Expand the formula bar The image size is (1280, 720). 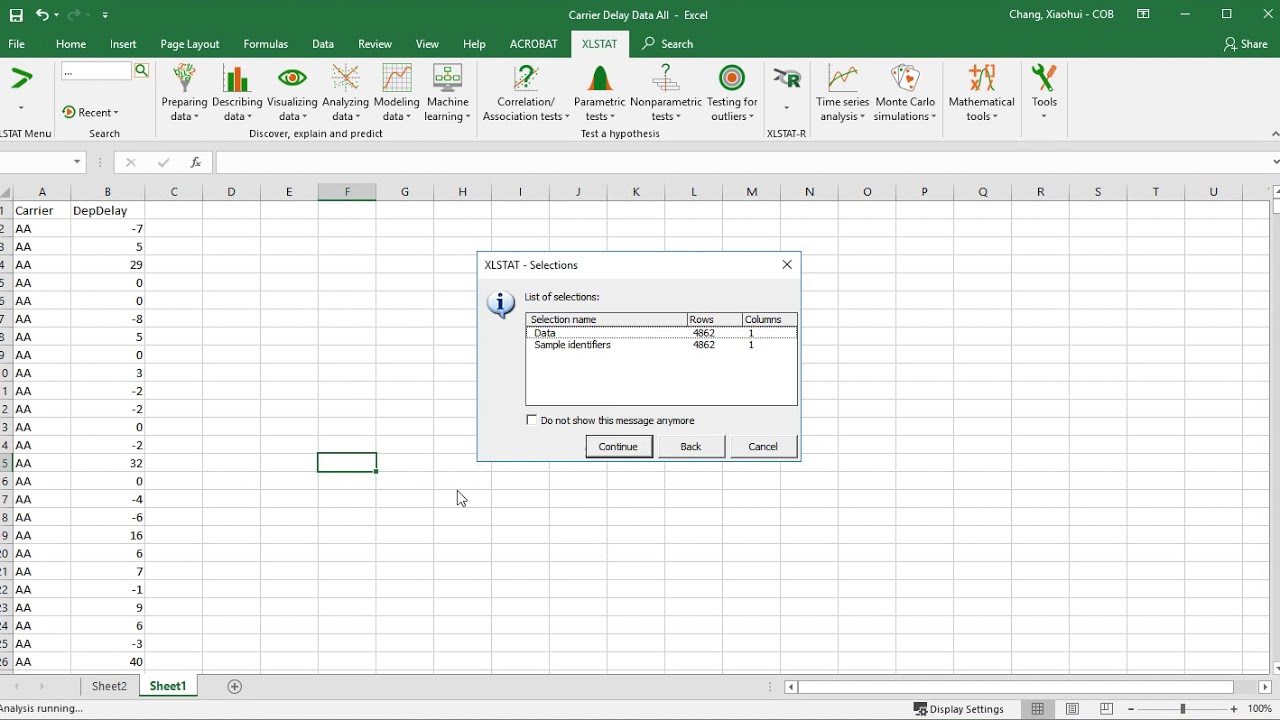click(x=1275, y=162)
